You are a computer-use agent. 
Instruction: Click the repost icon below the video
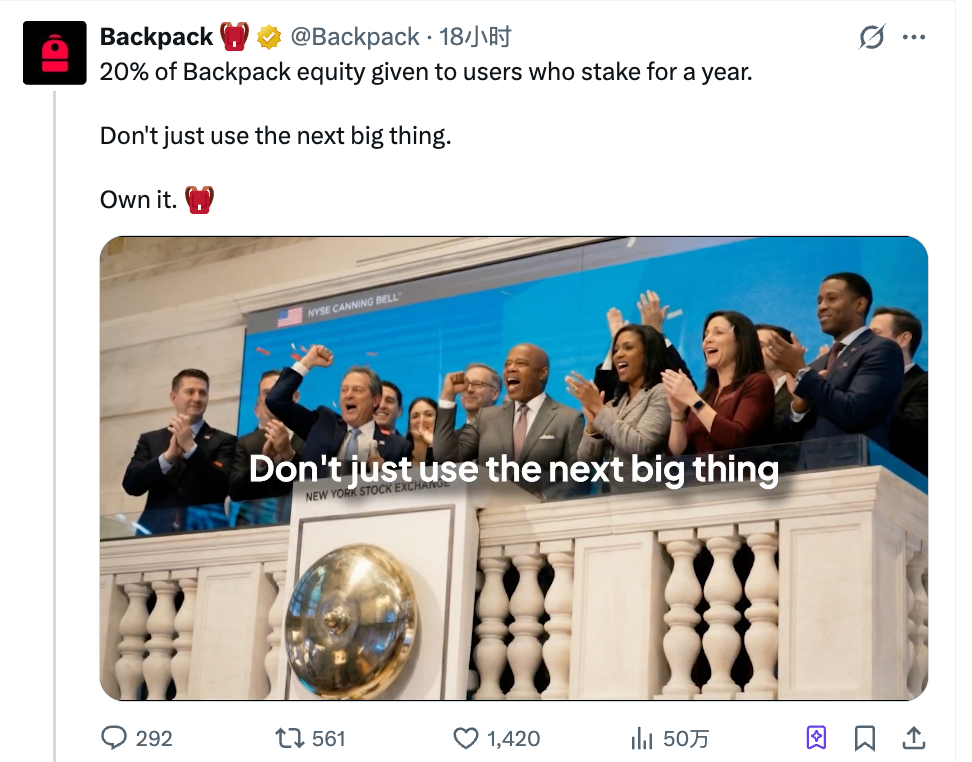pos(291,738)
